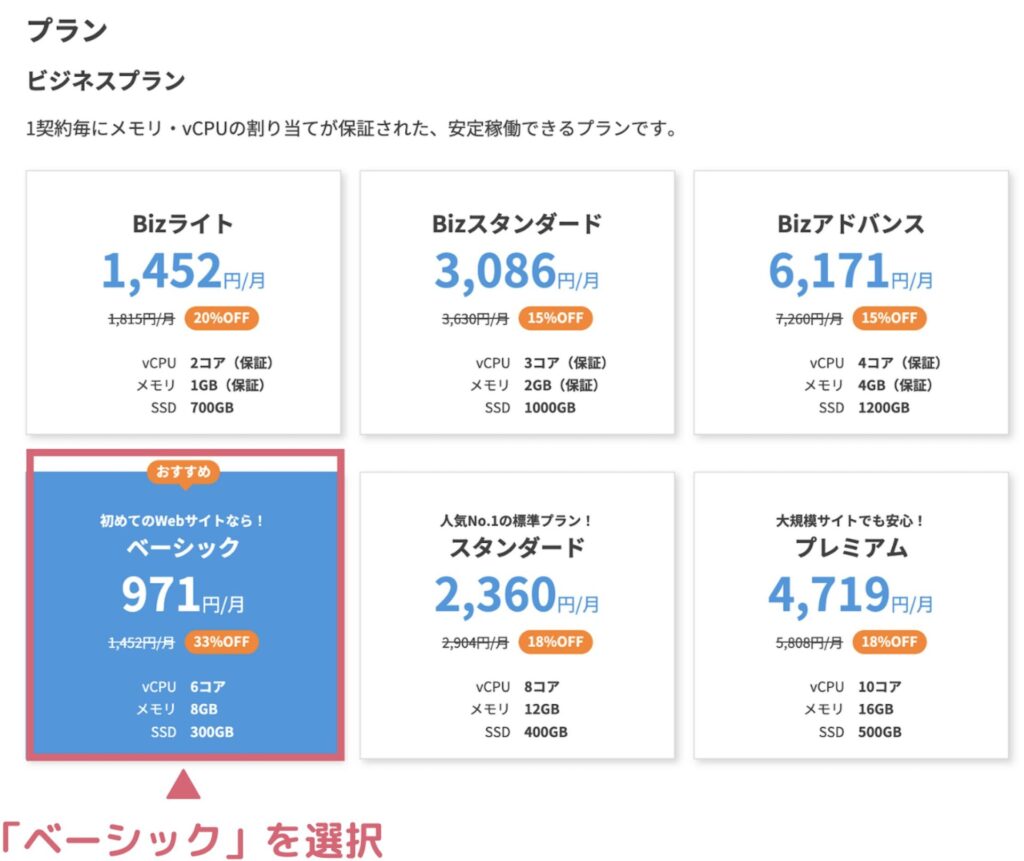Click the 20%OFF badge on Bizライト
Viewport: 1024px width, 861px height.
pyautogui.click(x=221, y=318)
